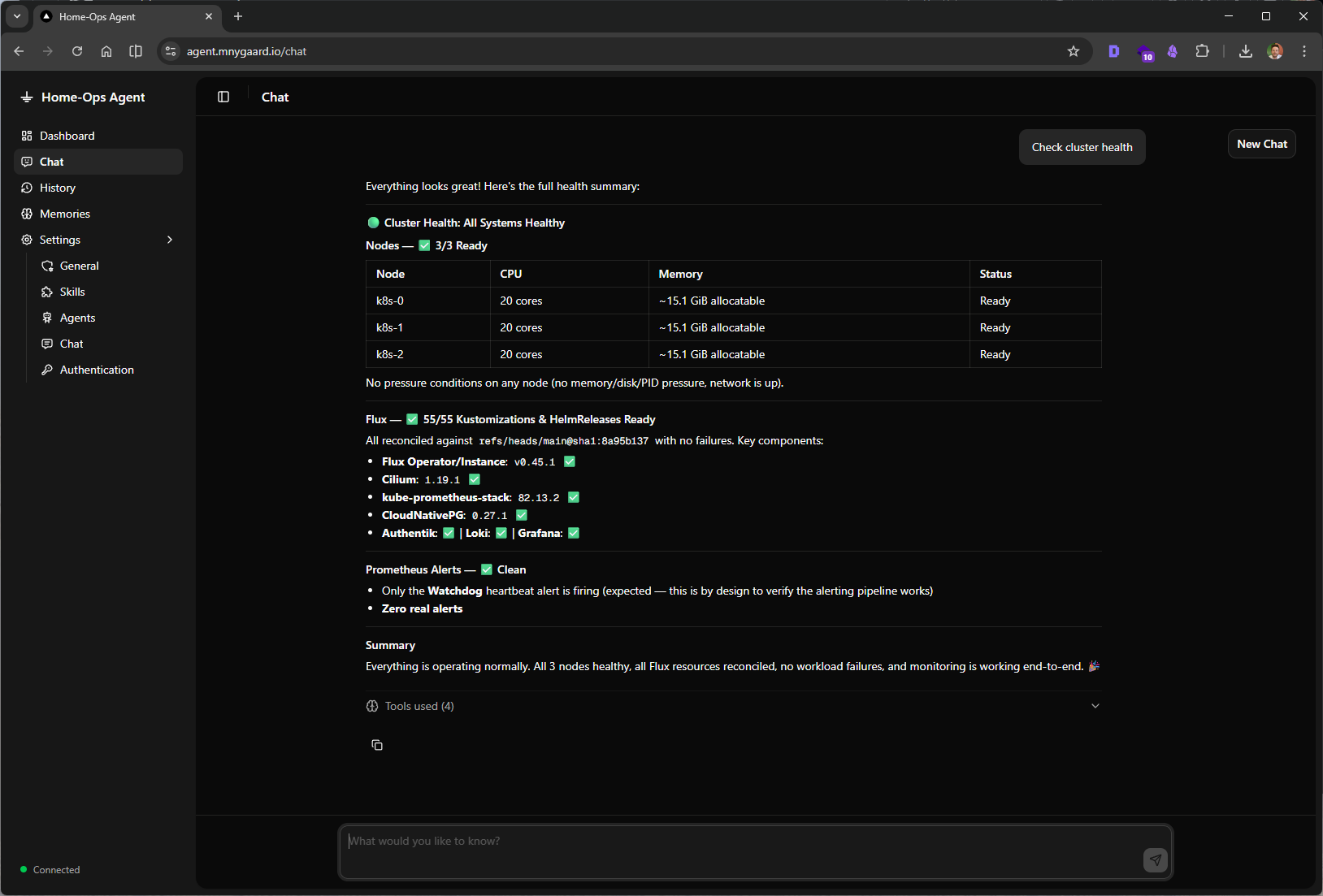
Task: Click the send message arrow button
Action: tap(1155, 859)
